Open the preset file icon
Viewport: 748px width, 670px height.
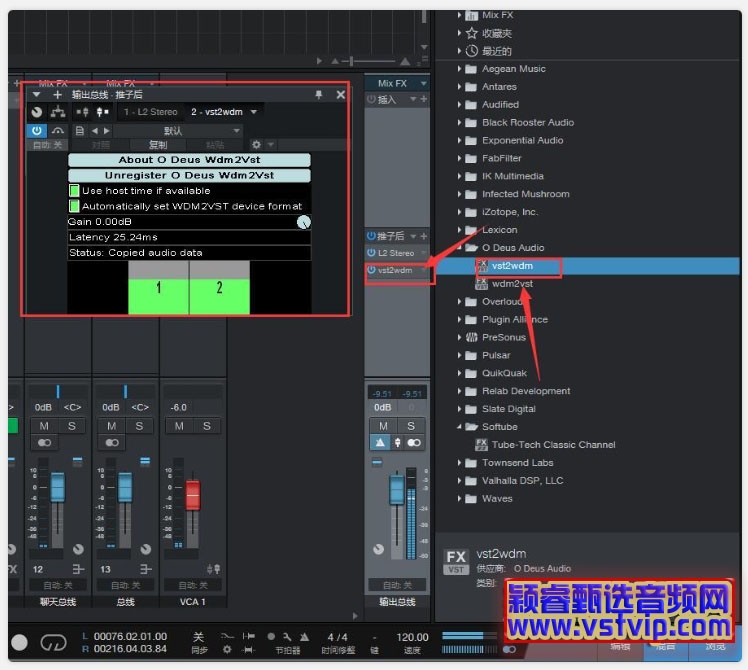click(80, 131)
